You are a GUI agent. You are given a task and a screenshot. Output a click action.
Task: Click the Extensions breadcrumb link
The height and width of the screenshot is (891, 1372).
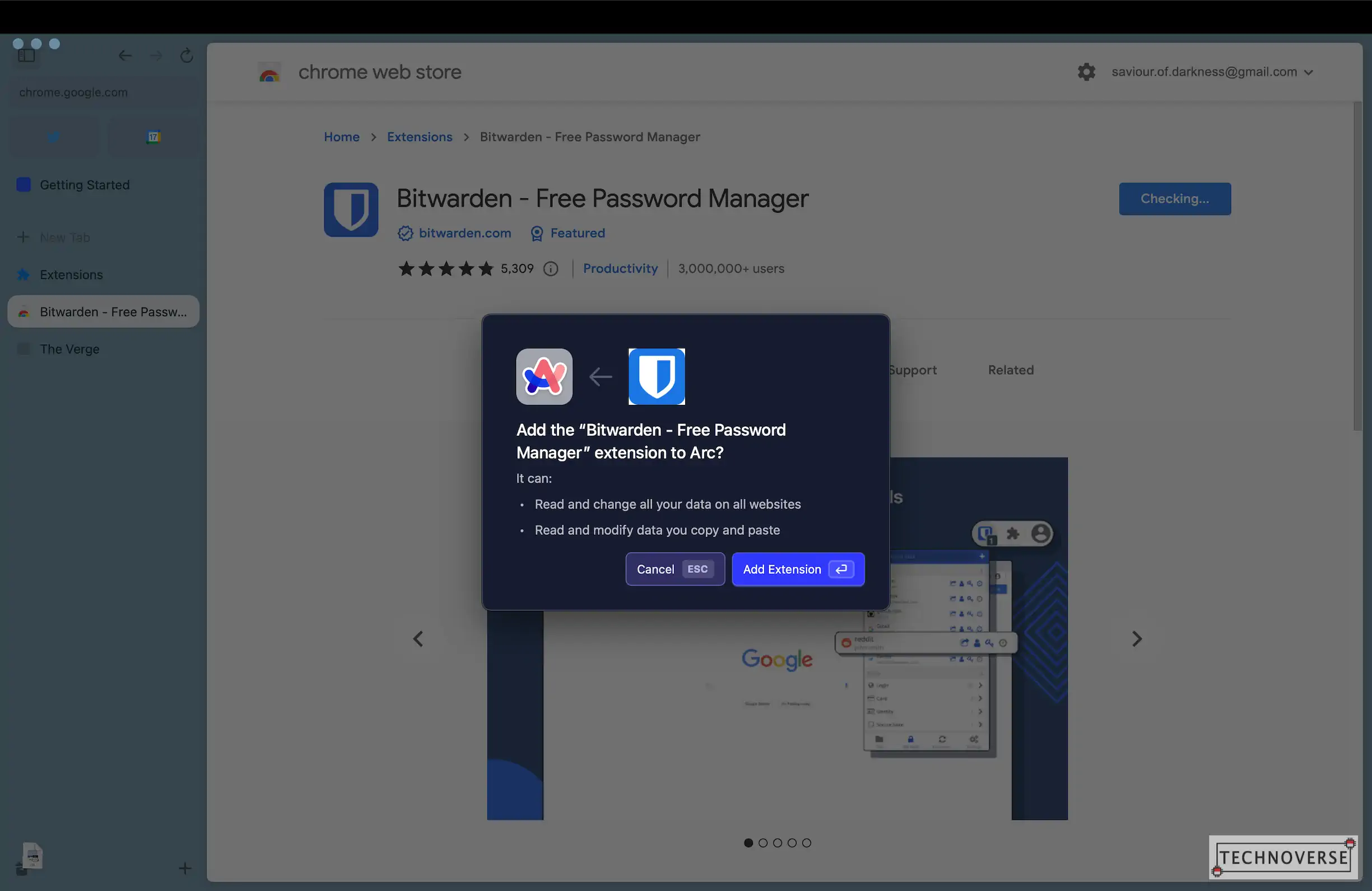pyautogui.click(x=419, y=137)
